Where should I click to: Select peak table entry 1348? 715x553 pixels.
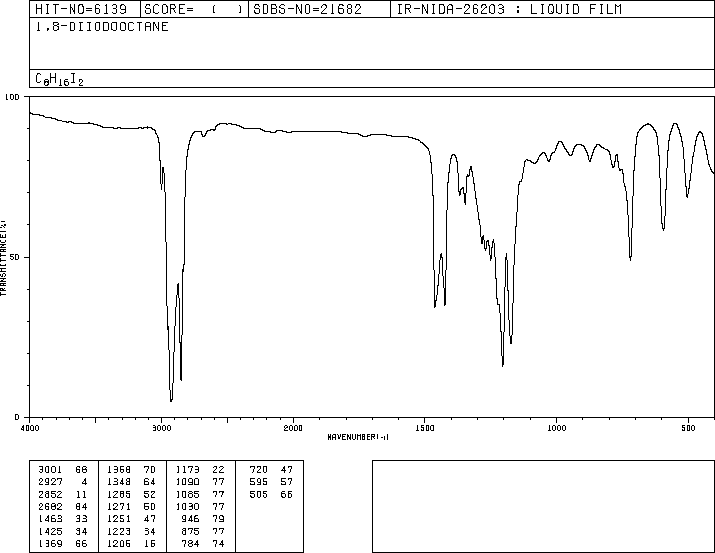coord(119,482)
